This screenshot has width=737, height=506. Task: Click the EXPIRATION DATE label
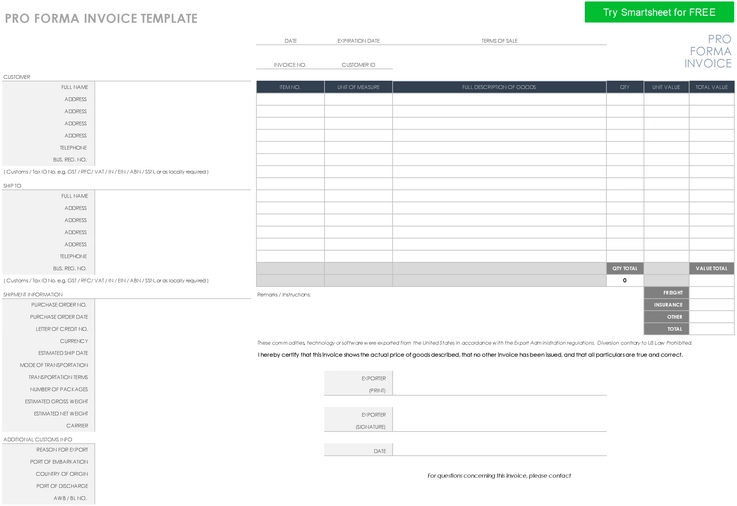[358, 41]
